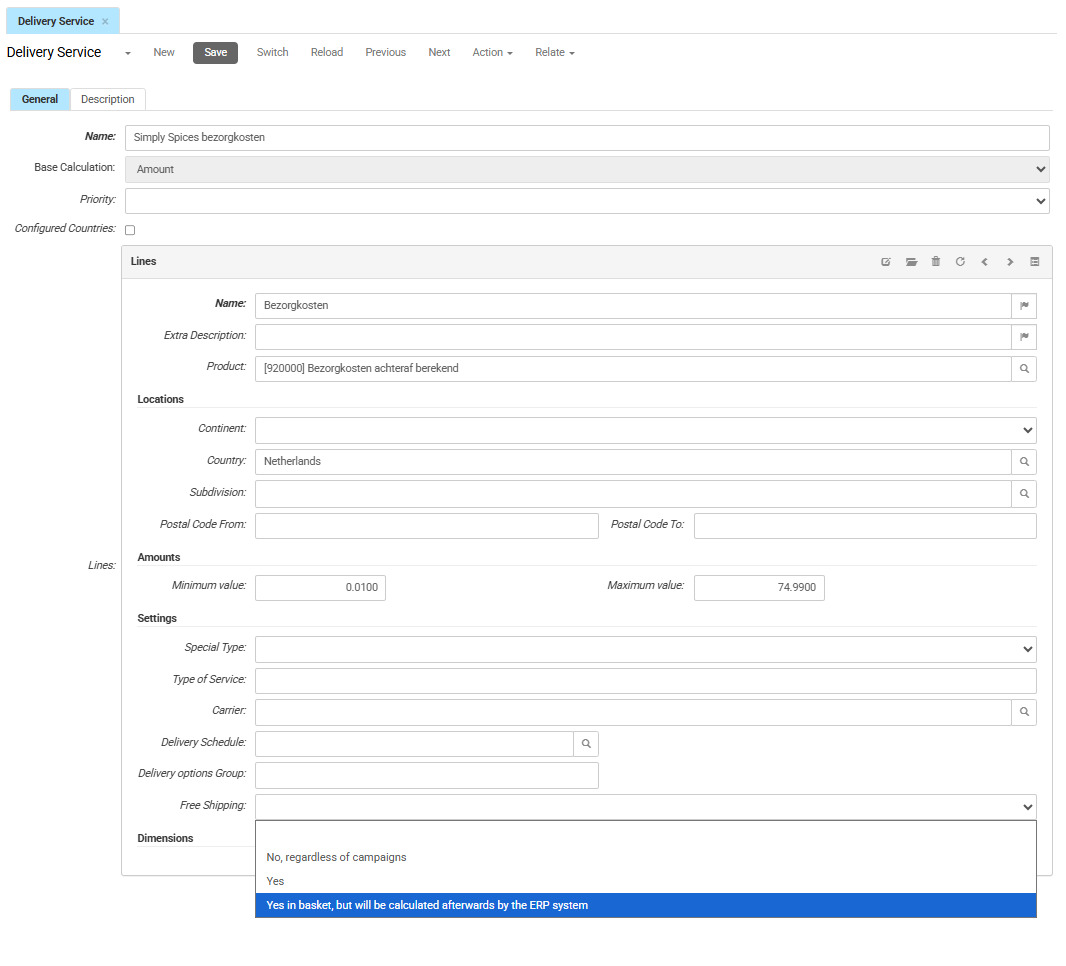Viewport: 1066px width, 966px height.
Task: Close the Delivery Service tab
Action: coord(105,22)
